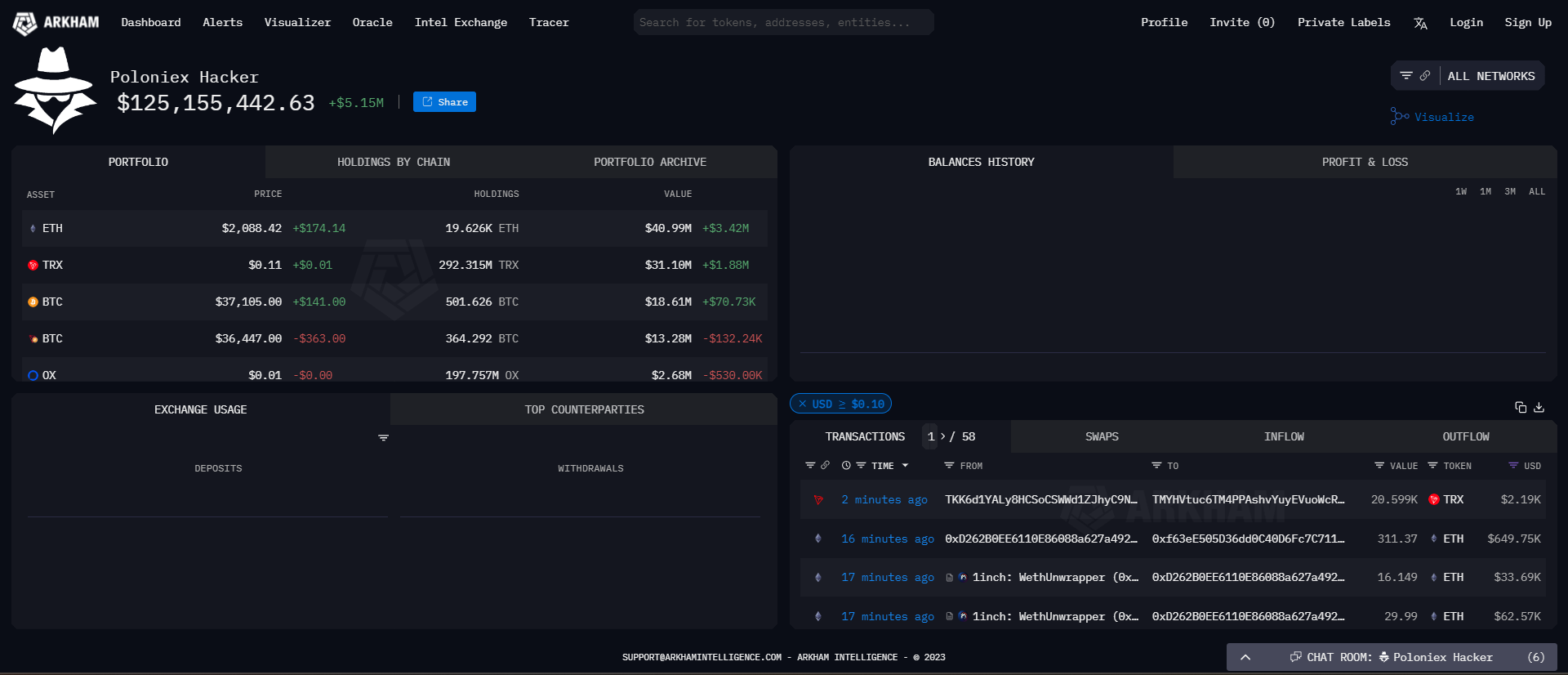Open the USD column filter

[x=1513, y=465]
